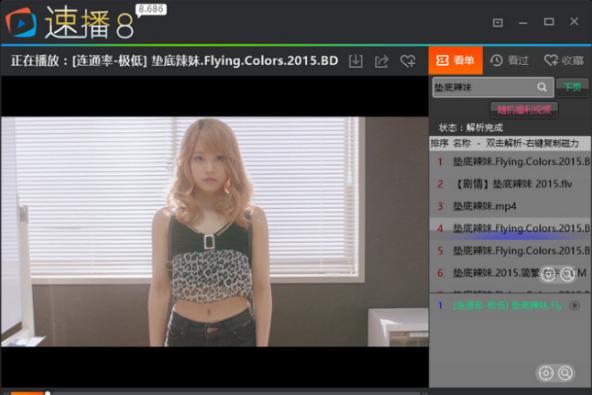Open settings gear at bottom of playlist panel

(546, 373)
